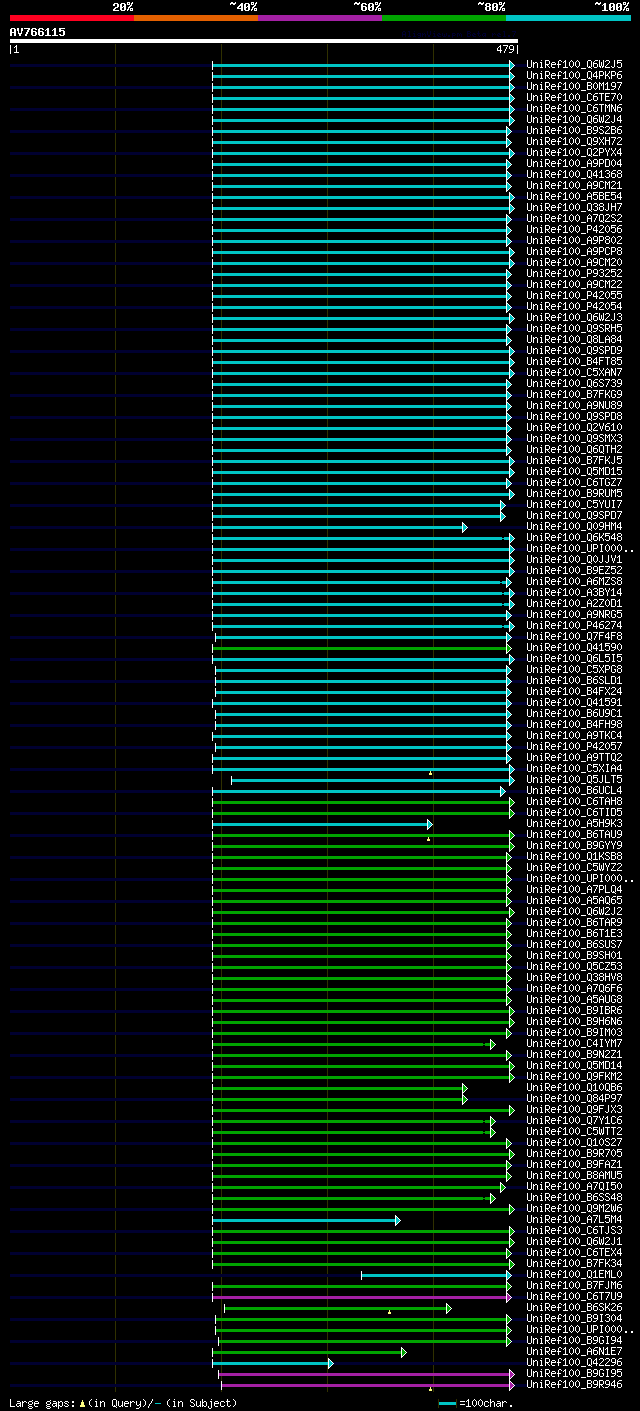Select the UniRef100_B9GYY9 label
Image resolution: width=640 pixels, height=1411 pixels.
(574, 846)
